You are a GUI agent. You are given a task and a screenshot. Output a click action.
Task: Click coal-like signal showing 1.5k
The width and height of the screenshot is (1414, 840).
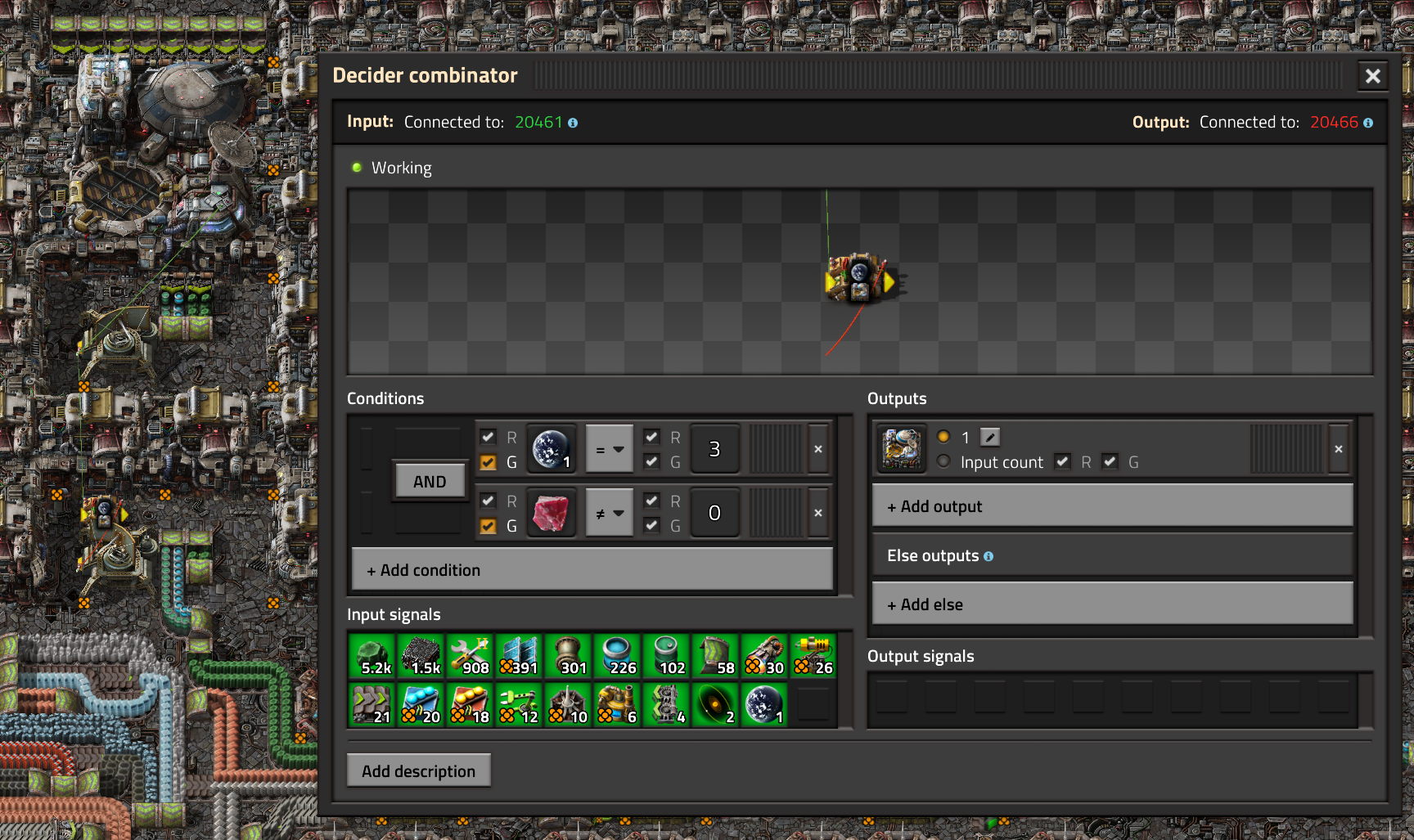pos(421,656)
